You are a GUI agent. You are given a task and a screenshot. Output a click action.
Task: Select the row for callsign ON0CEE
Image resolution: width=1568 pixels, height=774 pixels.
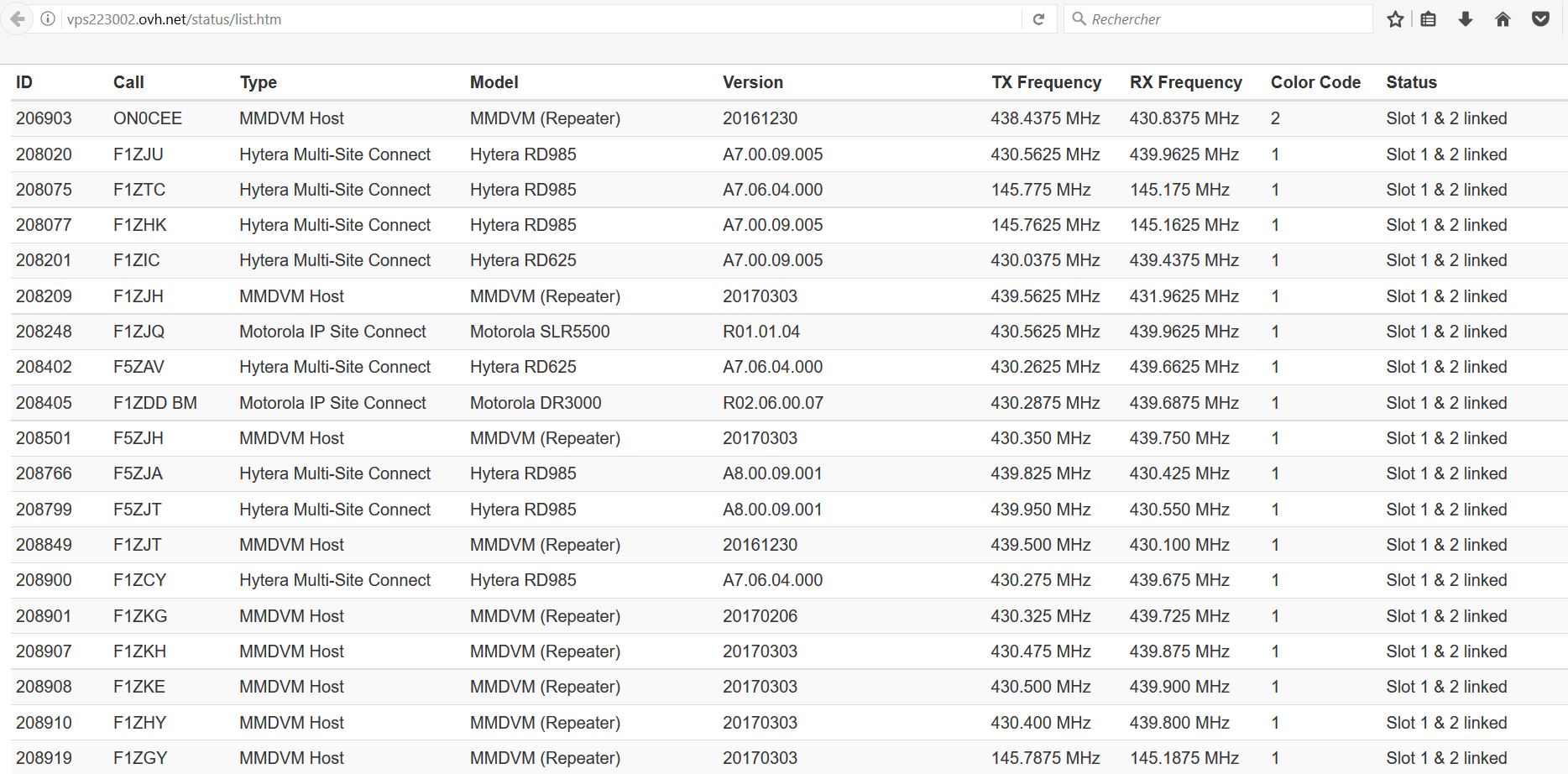click(789, 118)
